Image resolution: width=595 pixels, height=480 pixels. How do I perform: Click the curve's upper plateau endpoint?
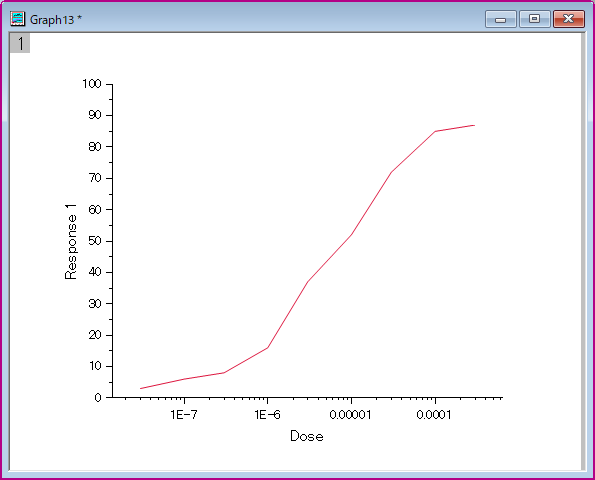pyautogui.click(x=474, y=125)
